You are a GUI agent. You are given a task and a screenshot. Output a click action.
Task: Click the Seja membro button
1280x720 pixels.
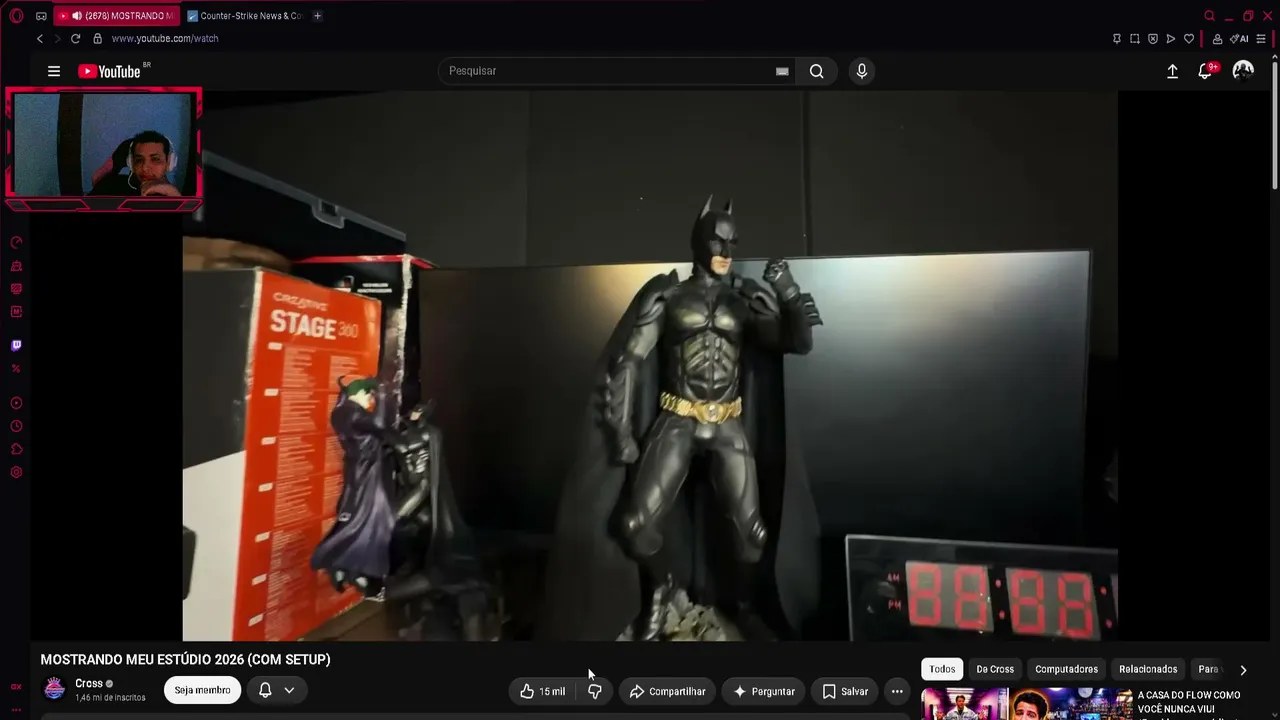click(202, 690)
